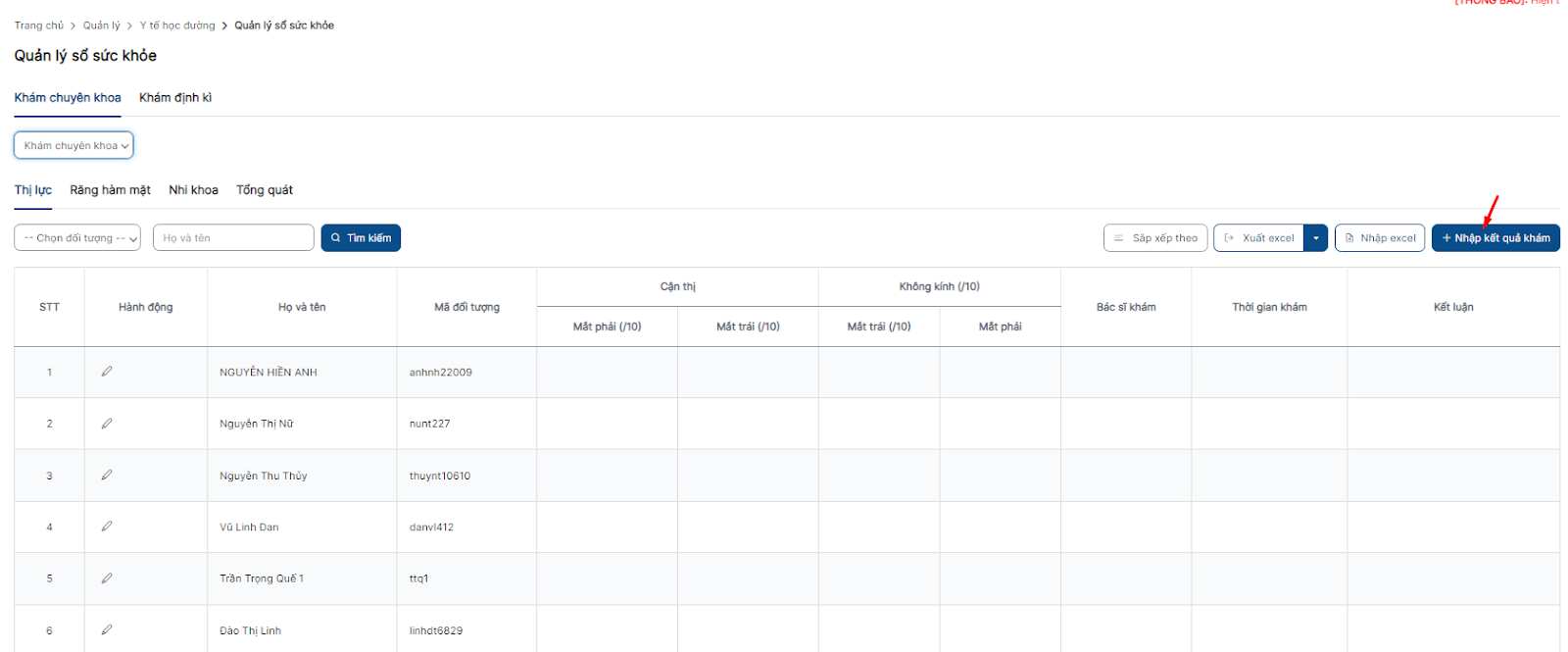
Task: Click the Nhập excel import button
Action: click(x=1379, y=238)
